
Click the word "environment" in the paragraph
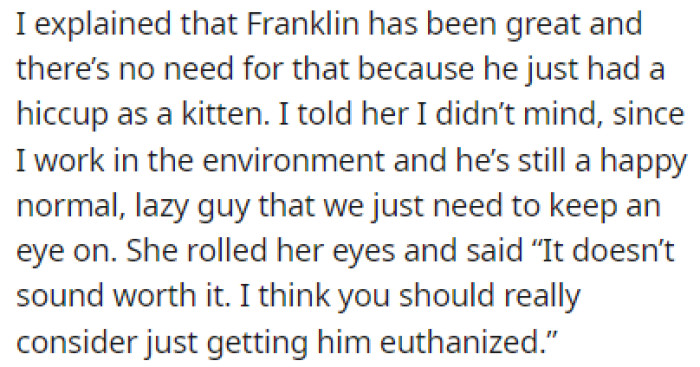(x=293, y=160)
